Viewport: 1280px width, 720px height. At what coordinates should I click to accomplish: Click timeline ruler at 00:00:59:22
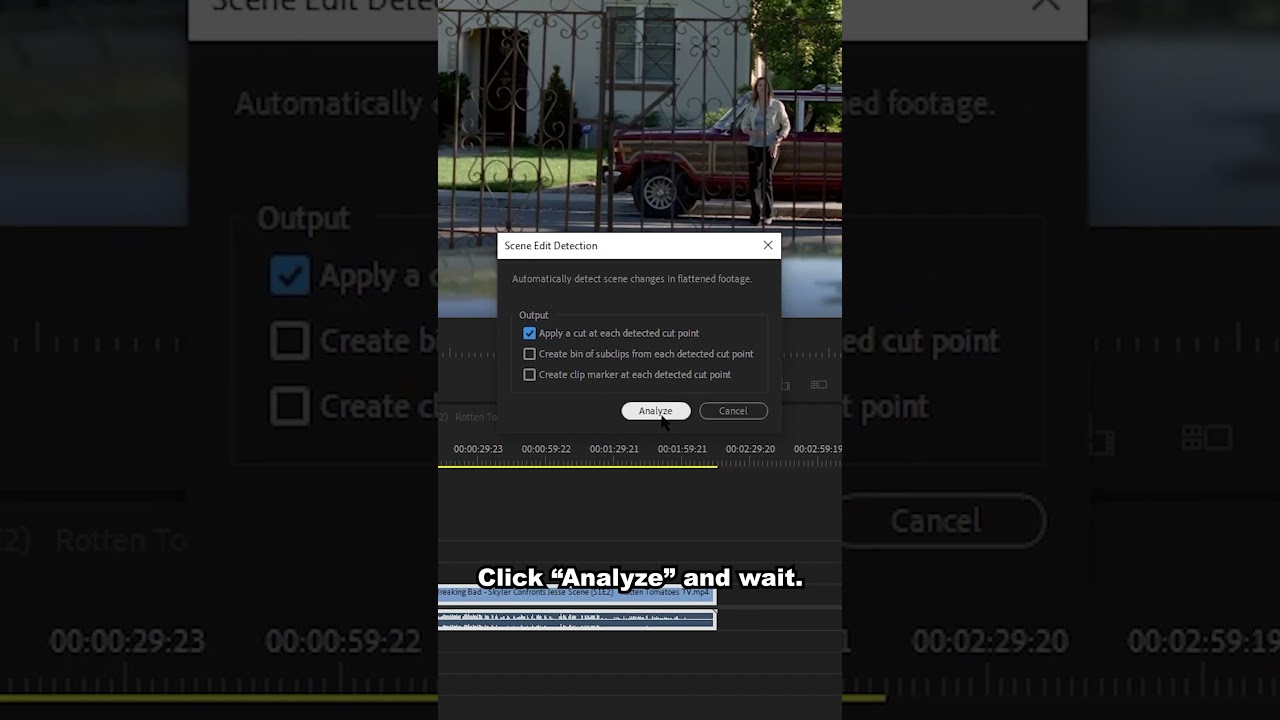[x=546, y=449]
